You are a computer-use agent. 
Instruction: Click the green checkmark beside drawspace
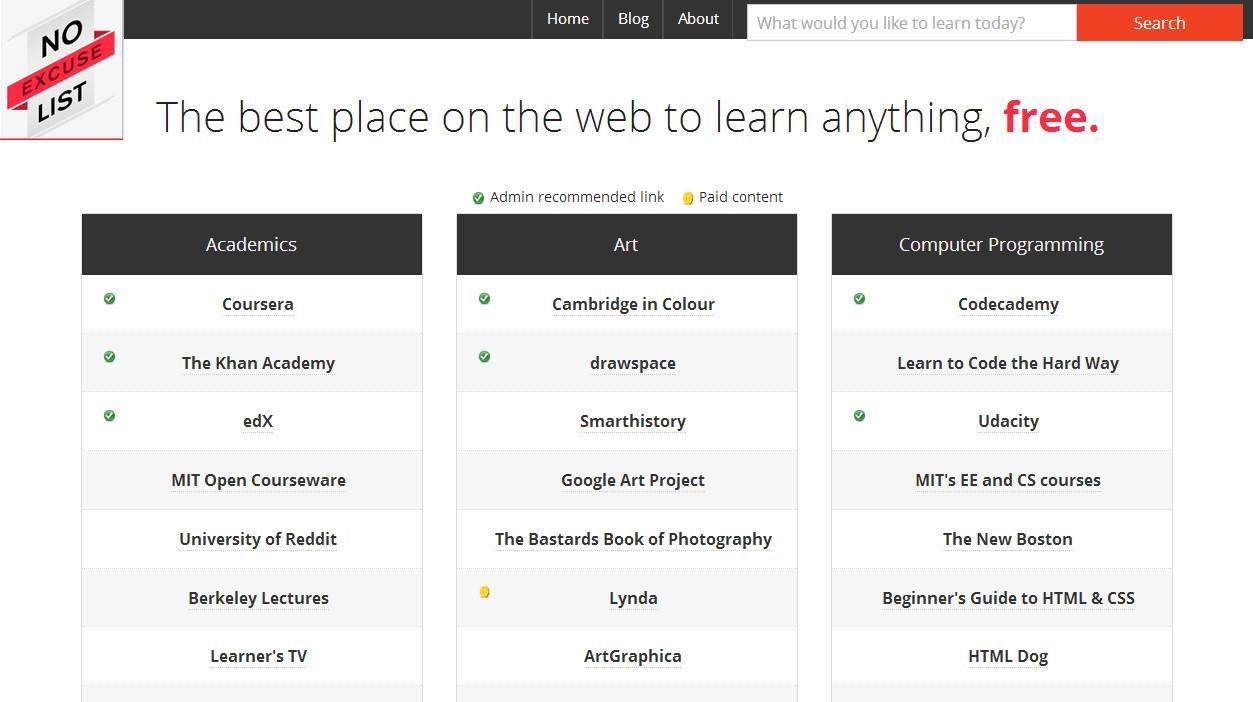coord(485,357)
